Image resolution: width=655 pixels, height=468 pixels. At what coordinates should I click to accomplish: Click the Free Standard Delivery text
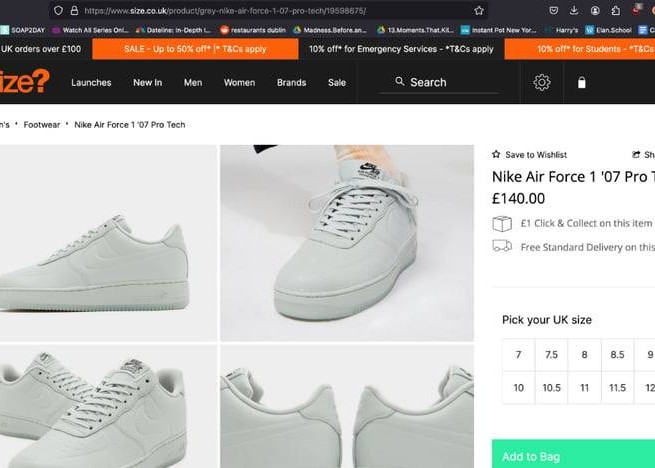587,247
